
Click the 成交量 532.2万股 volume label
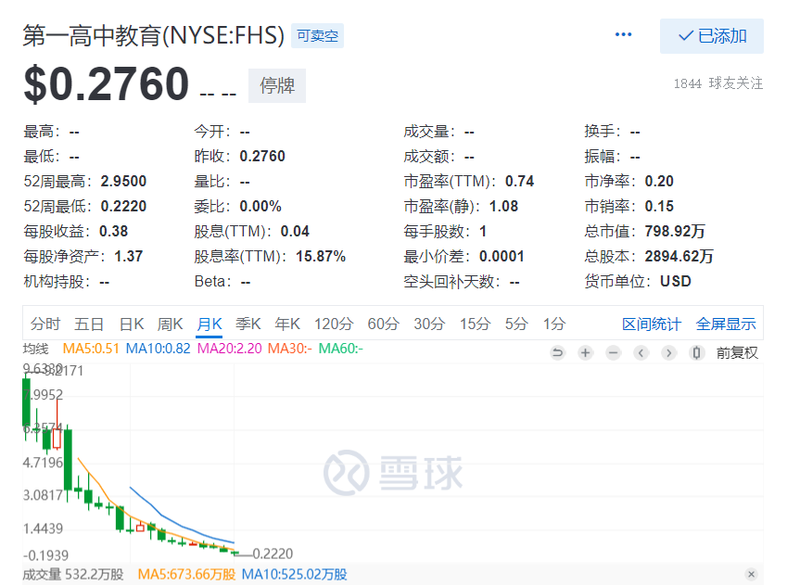[73, 575]
